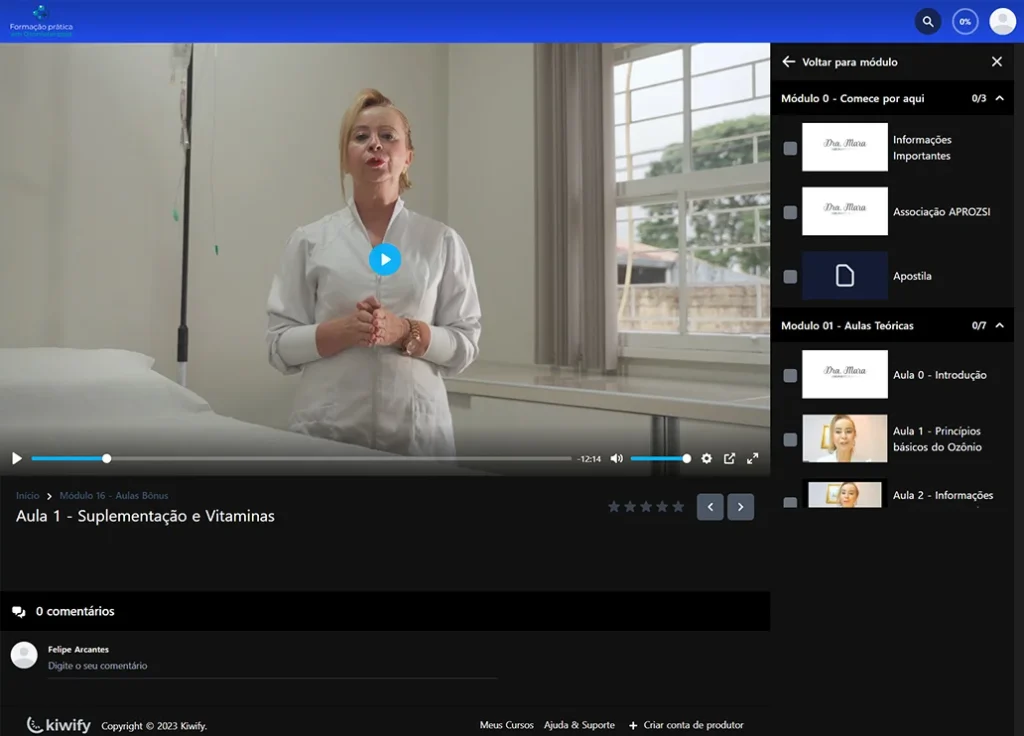Open Meus Cursos footer link

click(506, 725)
